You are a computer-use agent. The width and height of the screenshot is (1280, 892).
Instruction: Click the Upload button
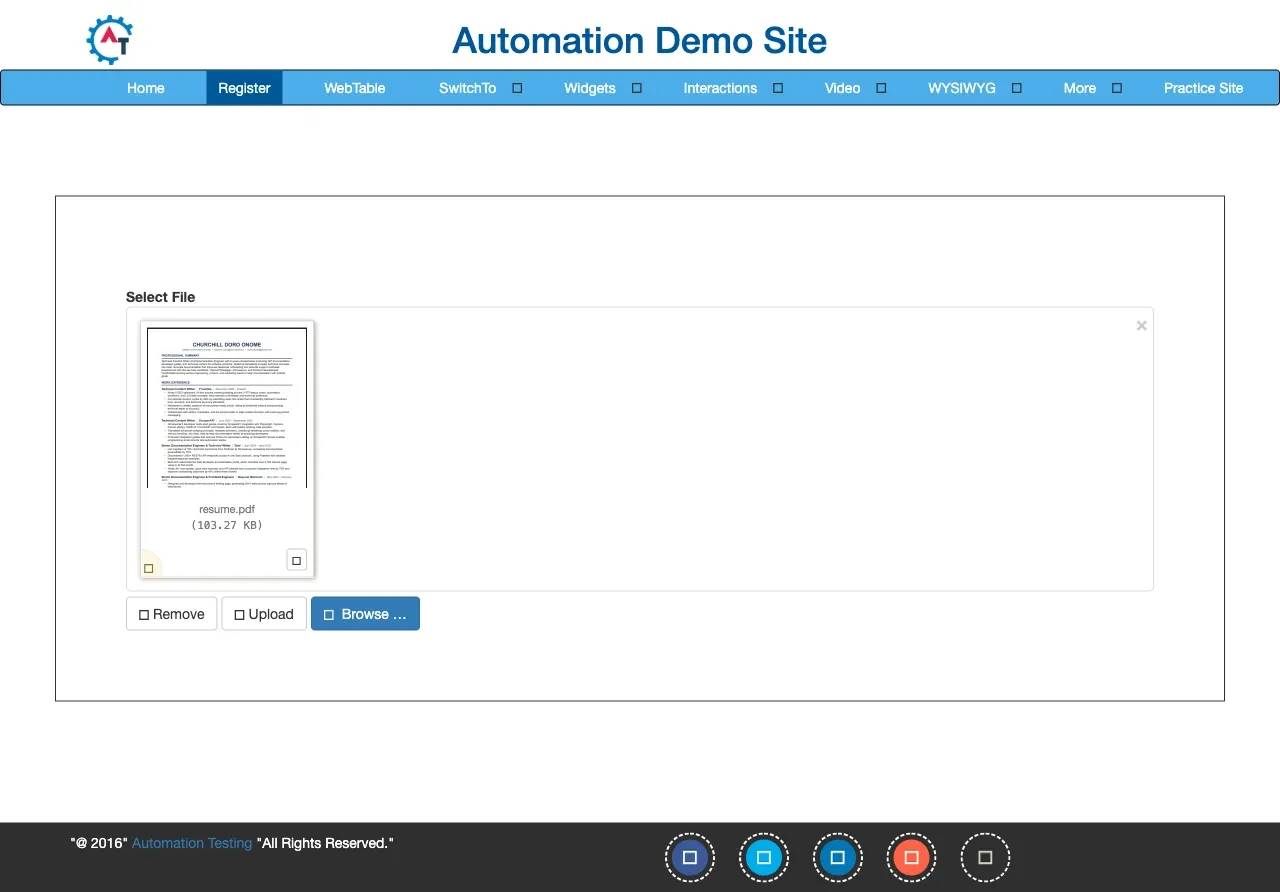pyautogui.click(x=264, y=614)
